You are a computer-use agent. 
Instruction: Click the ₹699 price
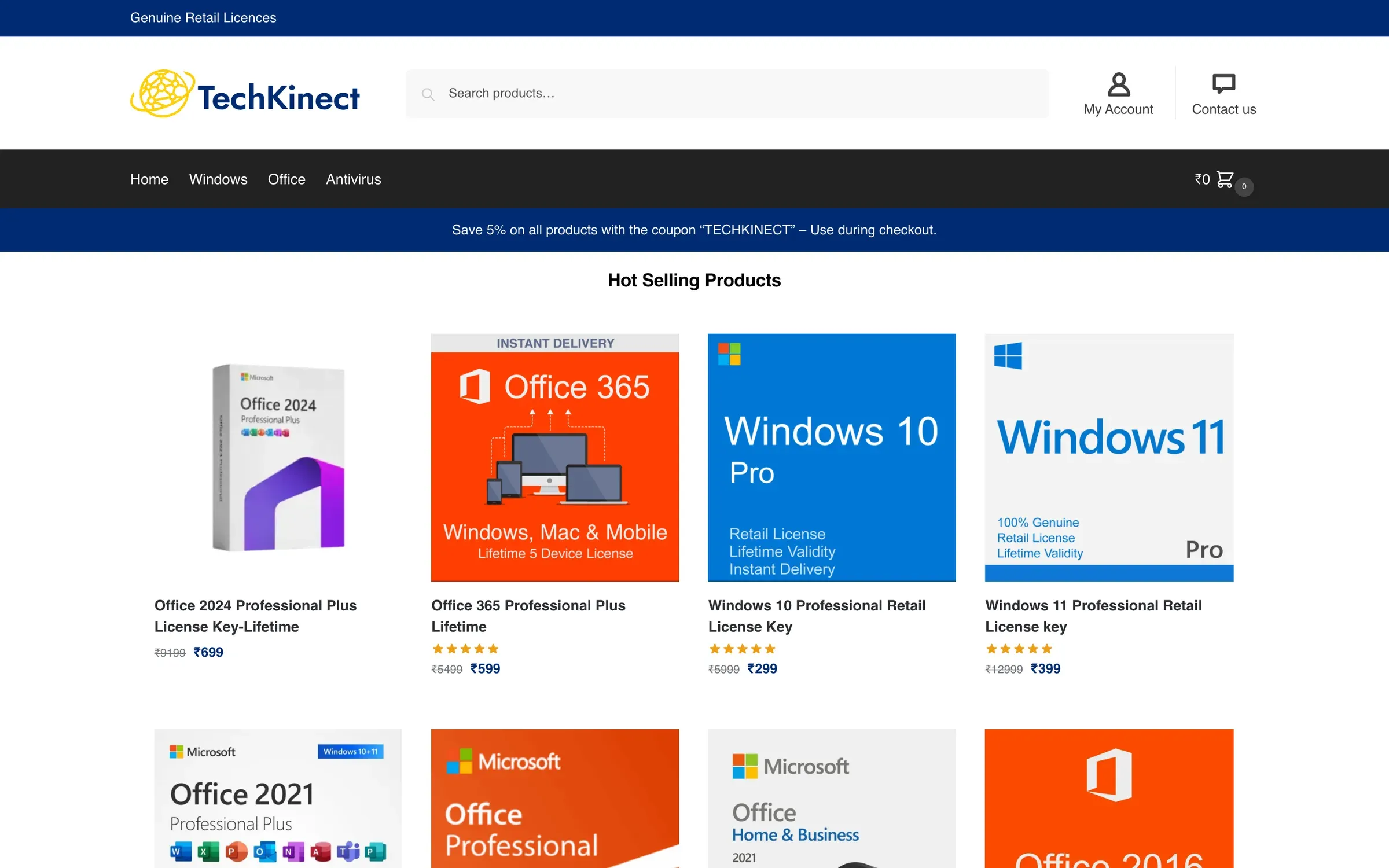point(208,652)
